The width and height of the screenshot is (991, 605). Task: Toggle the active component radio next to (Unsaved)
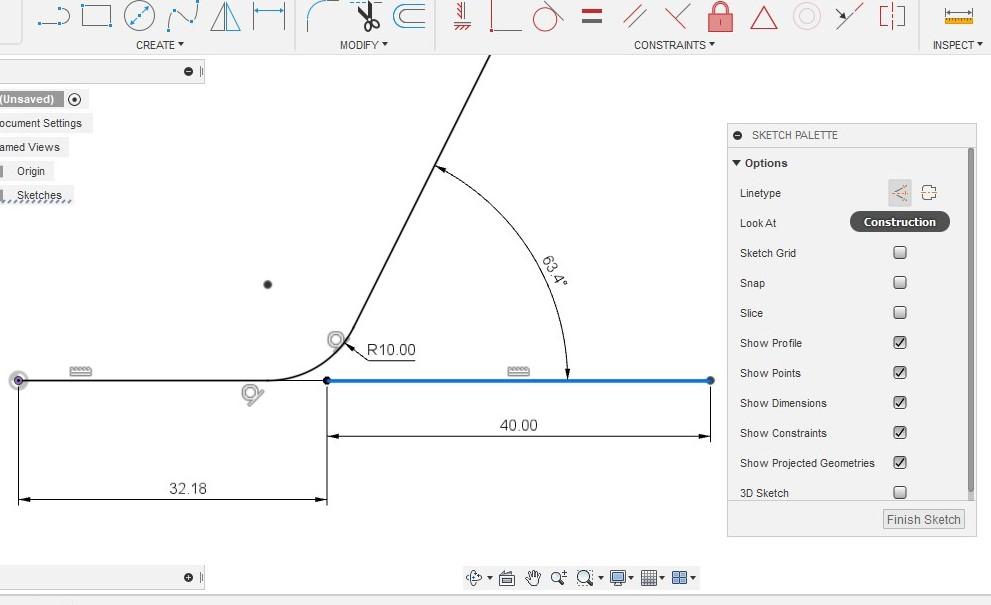pyautogui.click(x=75, y=99)
